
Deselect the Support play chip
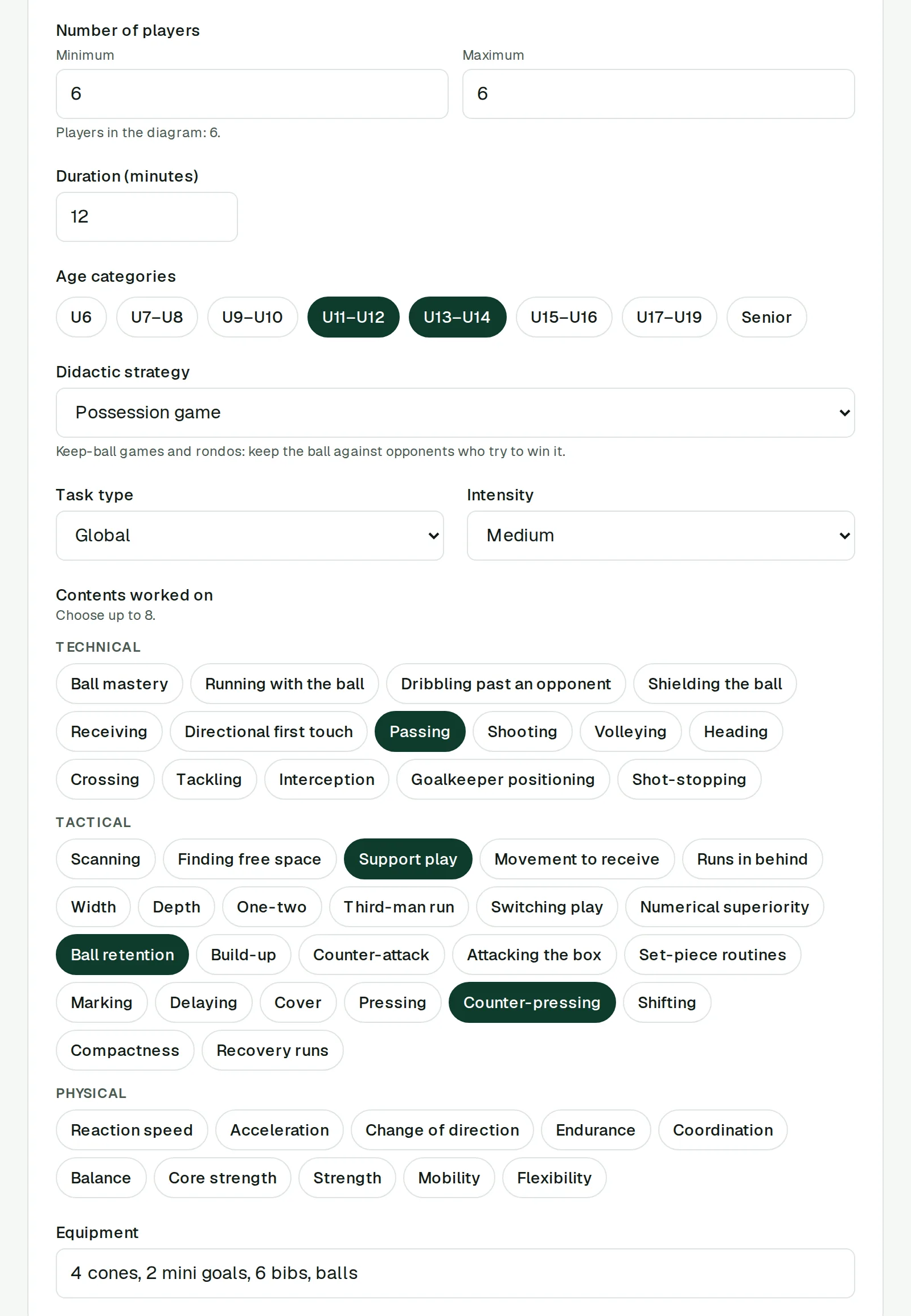408,859
